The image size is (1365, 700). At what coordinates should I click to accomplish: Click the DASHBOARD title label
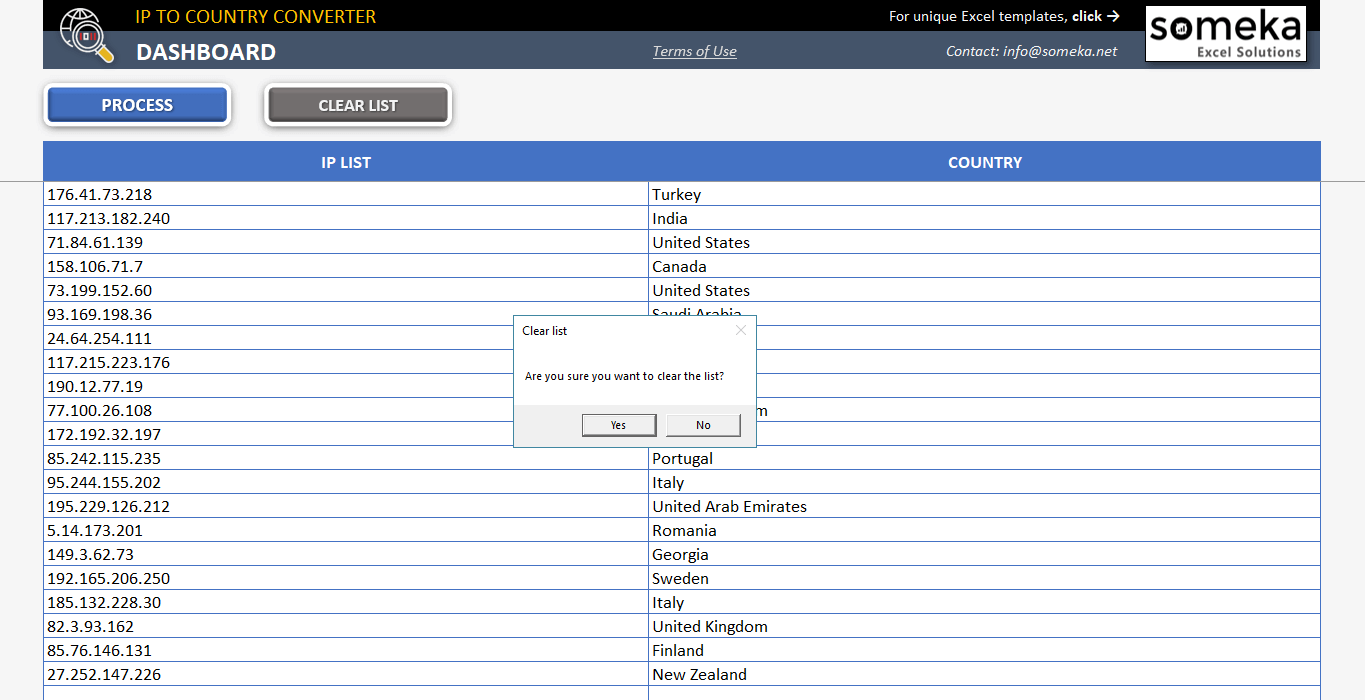206,52
